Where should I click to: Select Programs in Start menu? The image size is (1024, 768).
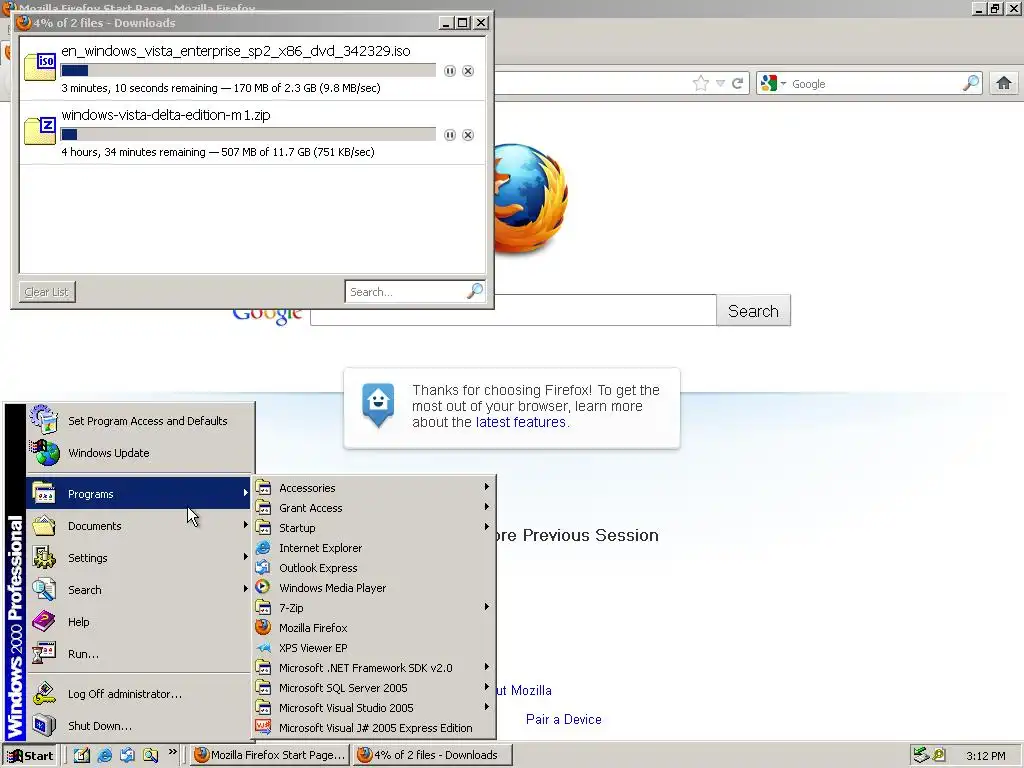pos(140,494)
